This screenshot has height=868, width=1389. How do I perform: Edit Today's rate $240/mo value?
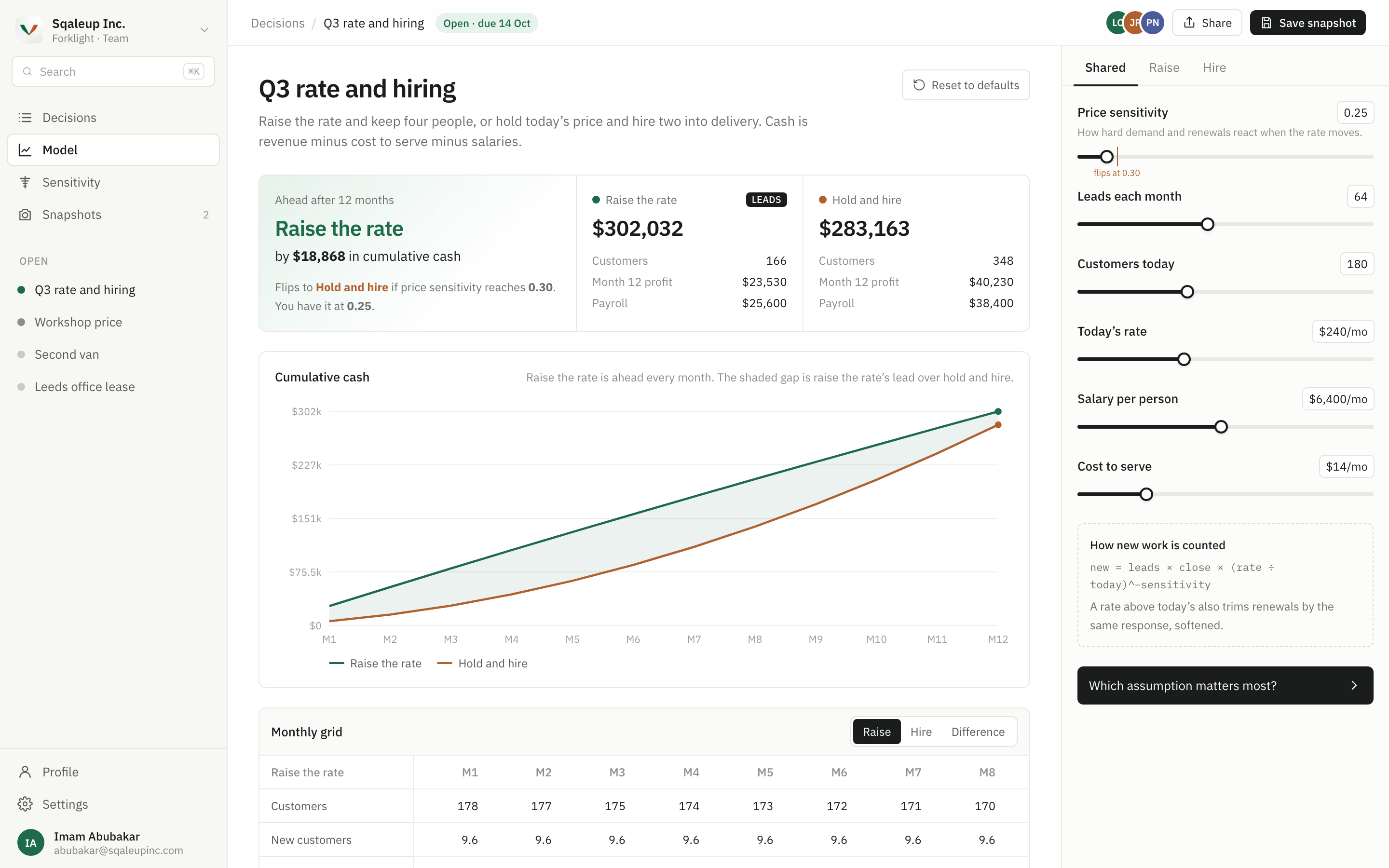1343,331
